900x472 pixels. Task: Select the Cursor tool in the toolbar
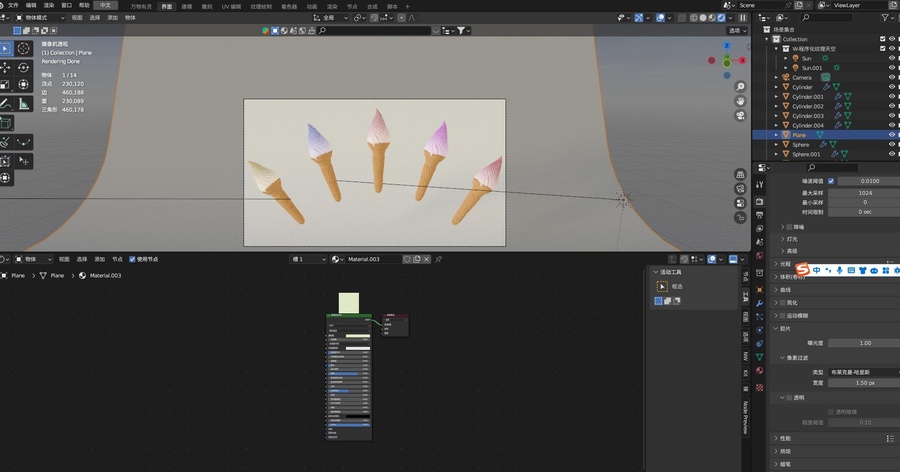[24, 49]
